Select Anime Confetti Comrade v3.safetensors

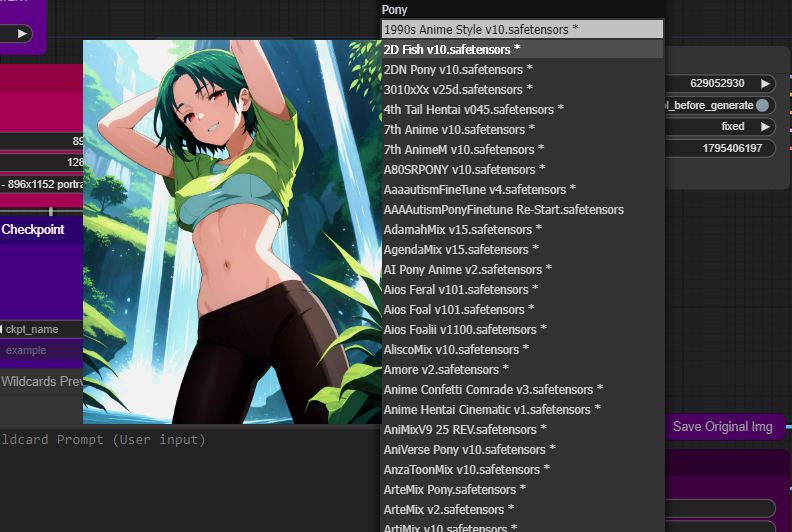(x=522, y=390)
